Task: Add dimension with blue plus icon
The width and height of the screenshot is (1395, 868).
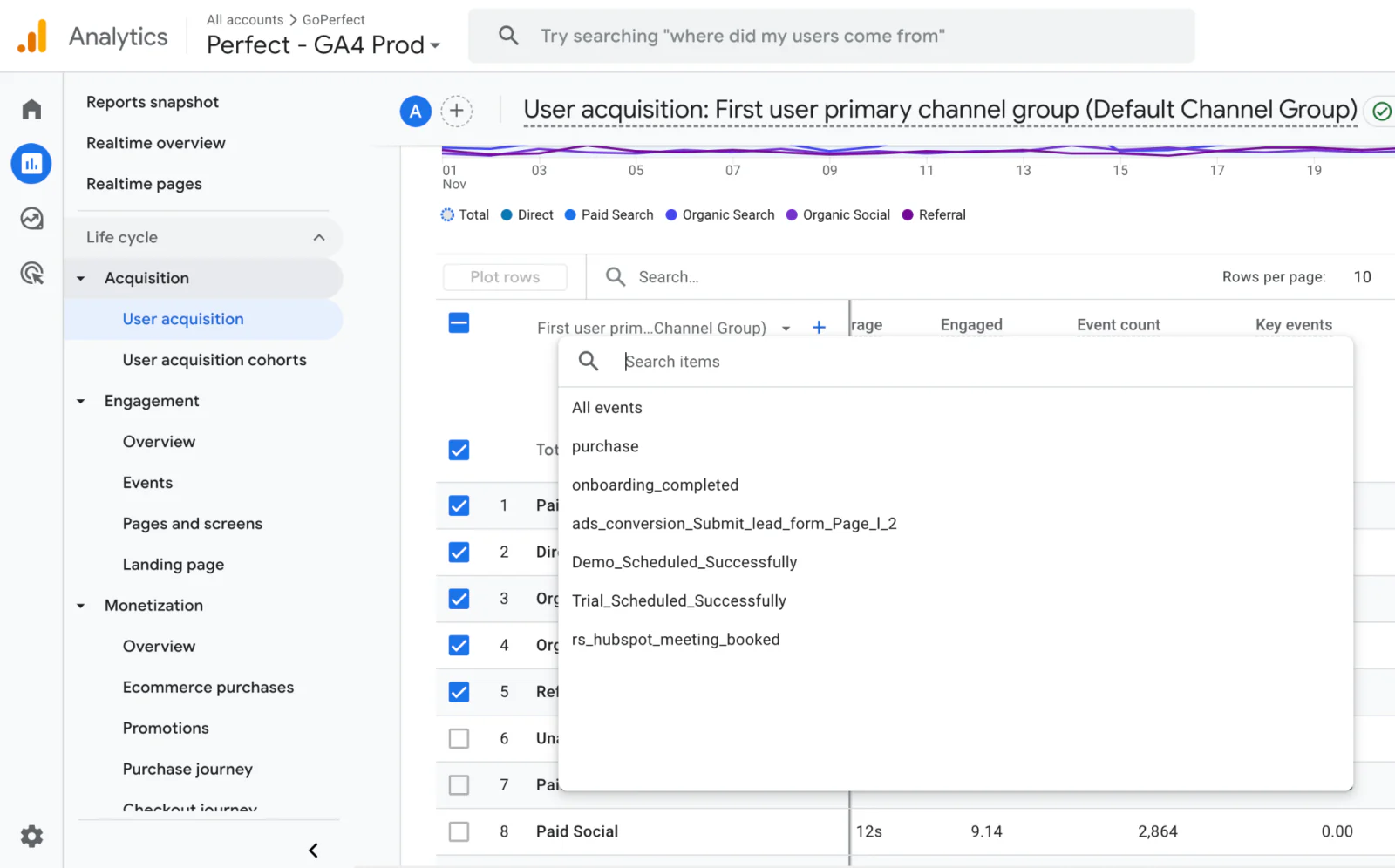Action: (x=819, y=328)
